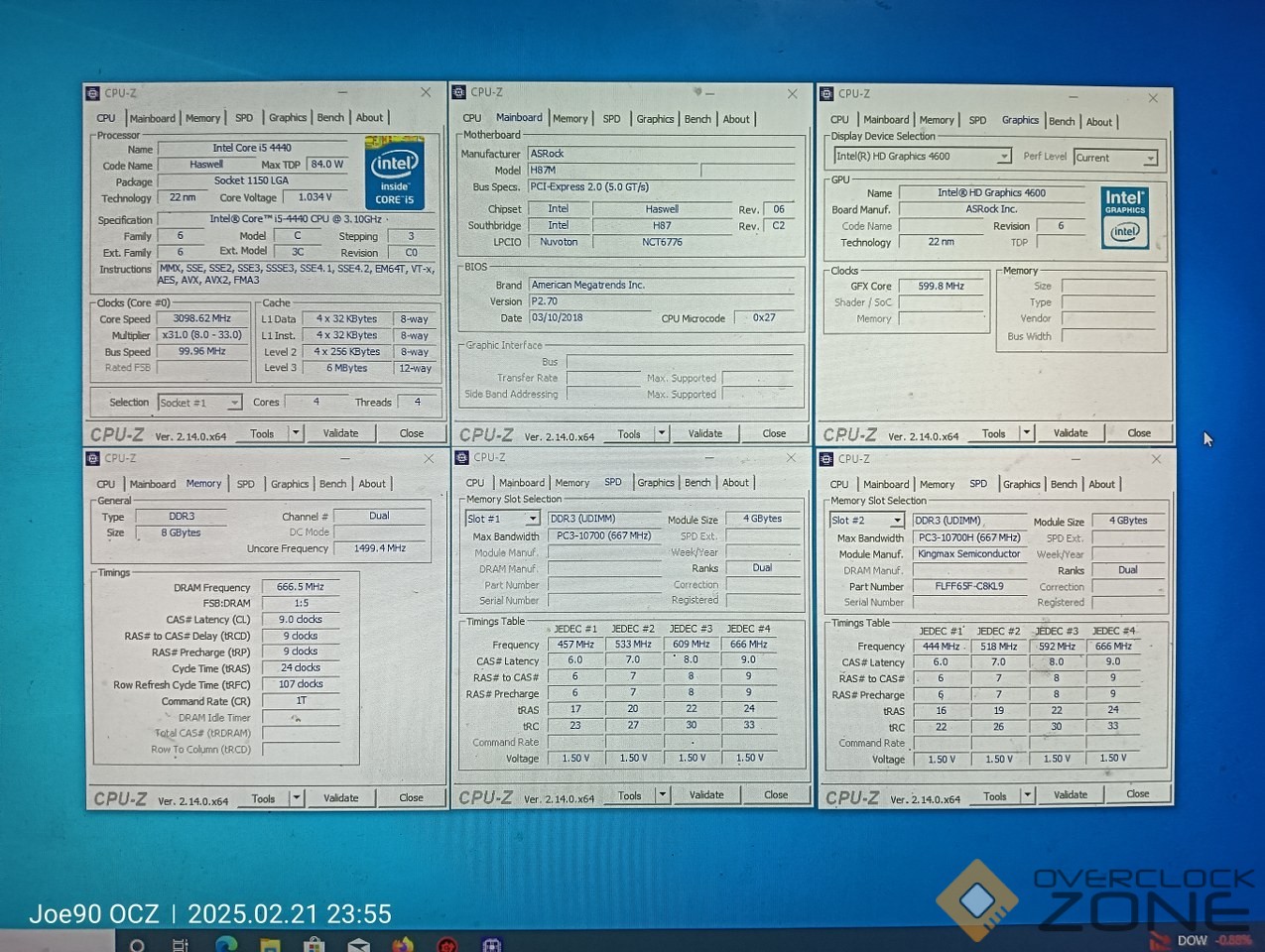This screenshot has height=952, width=1265.
Task: Click the taskbar search icon
Action: (x=137, y=944)
